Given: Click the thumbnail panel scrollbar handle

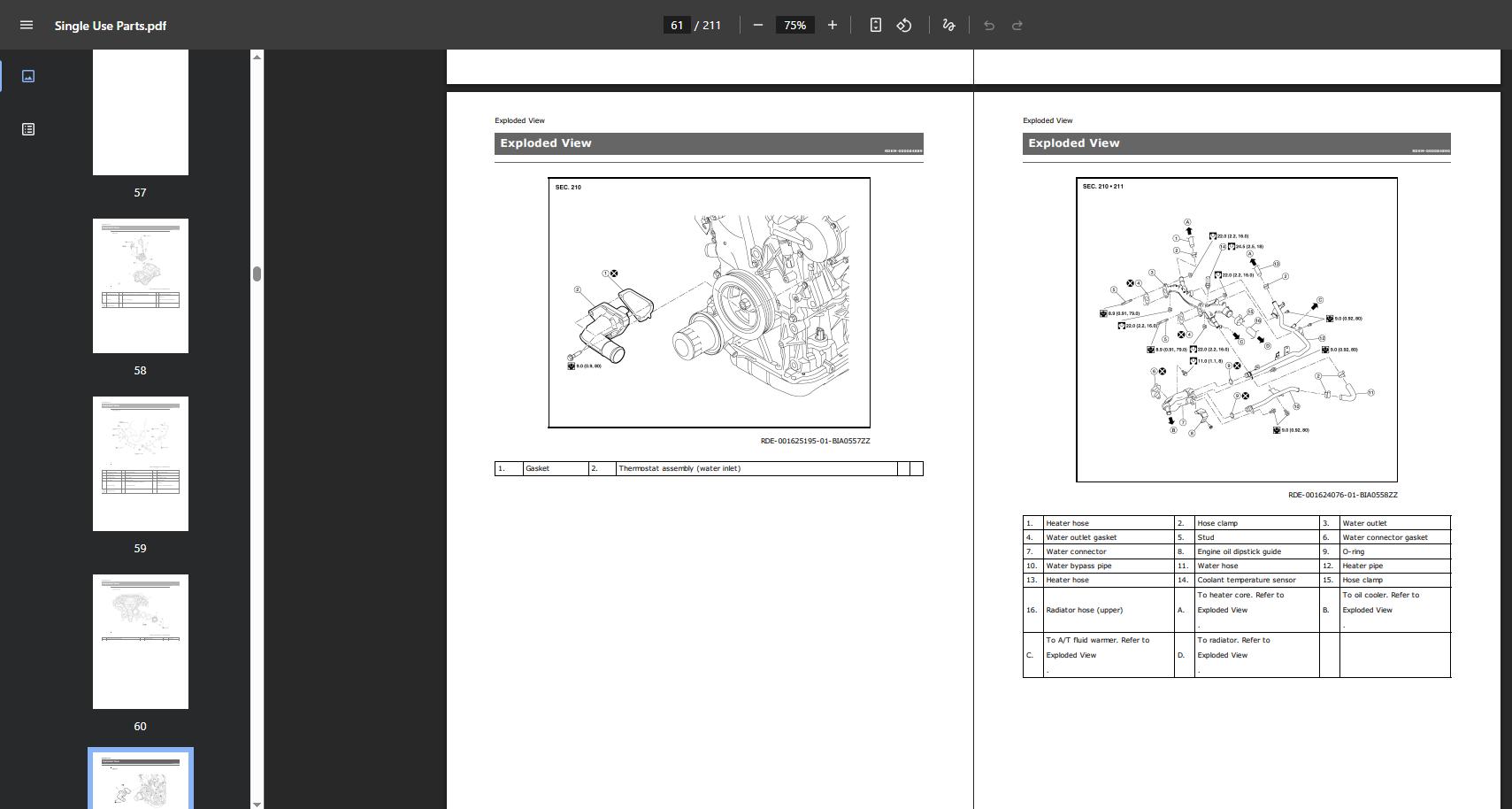Looking at the screenshot, I should 257,274.
